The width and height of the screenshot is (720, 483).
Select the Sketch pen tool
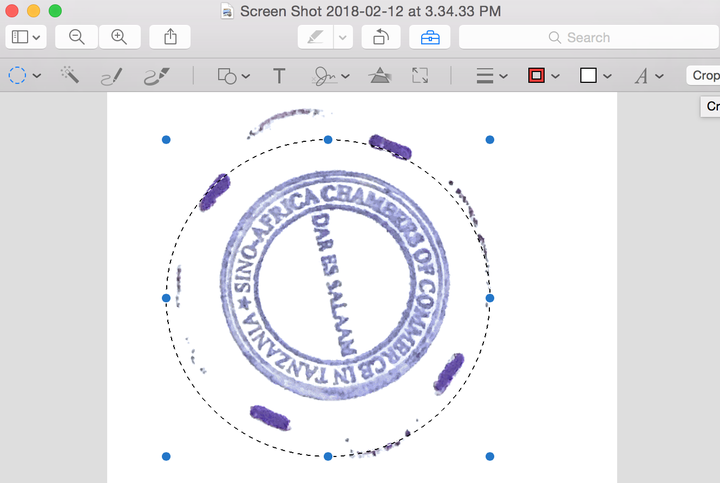click(x=112, y=76)
